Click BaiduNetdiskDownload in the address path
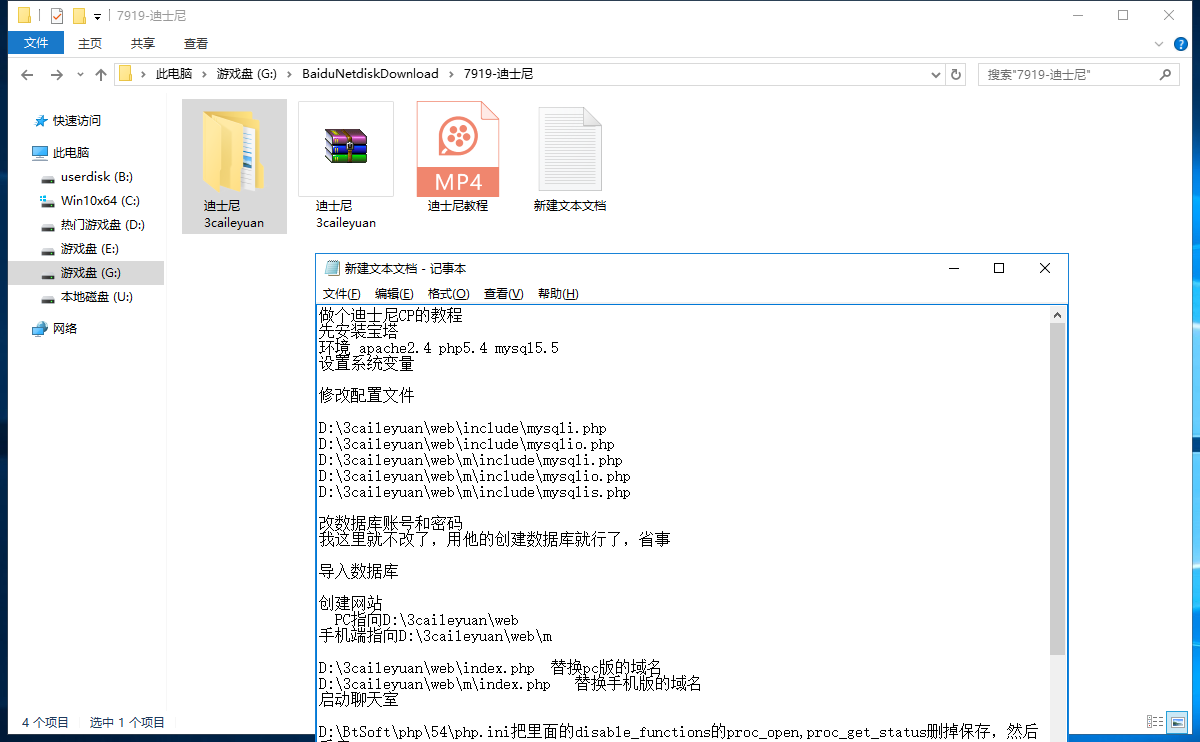 (x=370, y=74)
